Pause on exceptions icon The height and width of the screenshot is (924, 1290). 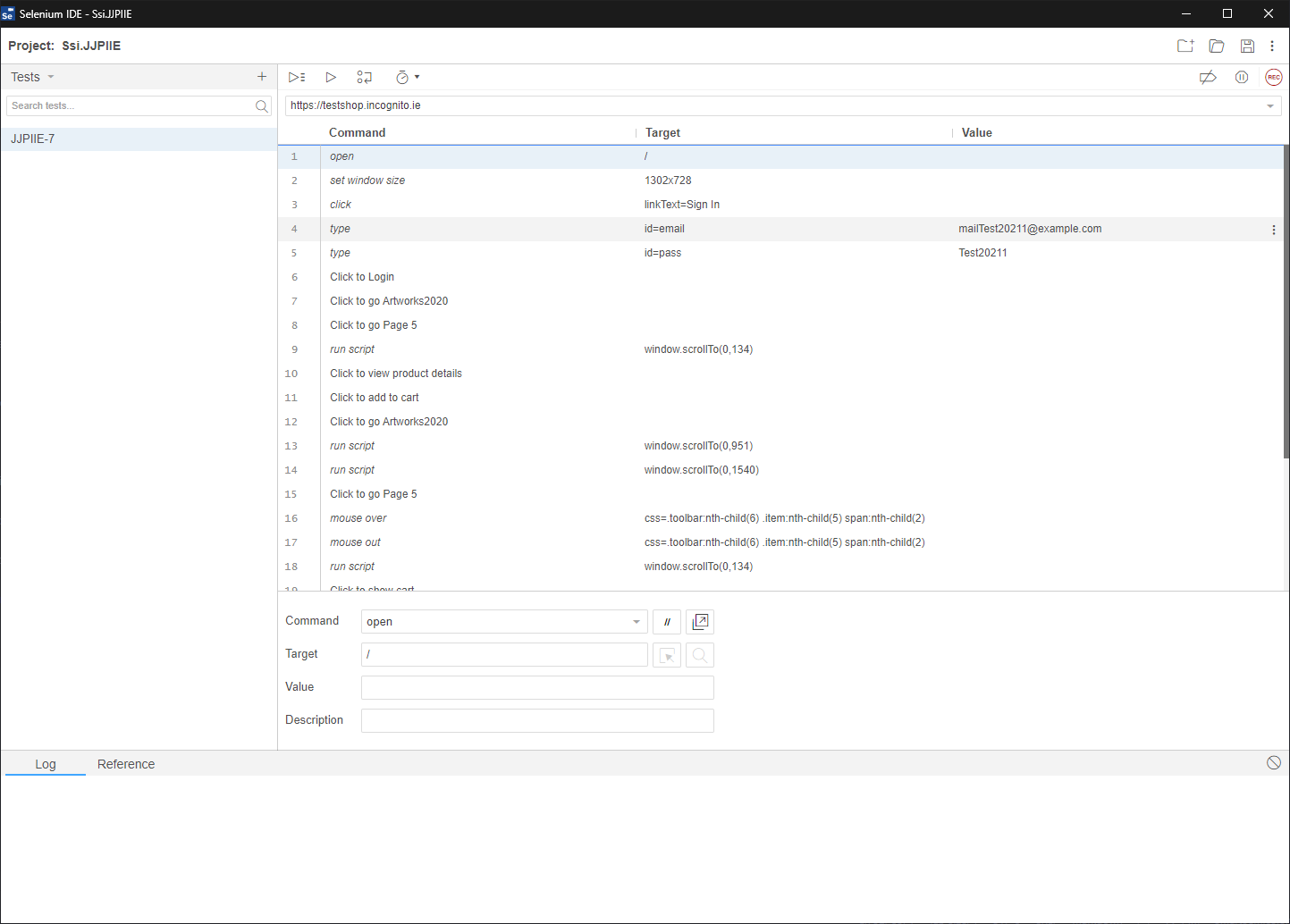click(x=1242, y=78)
